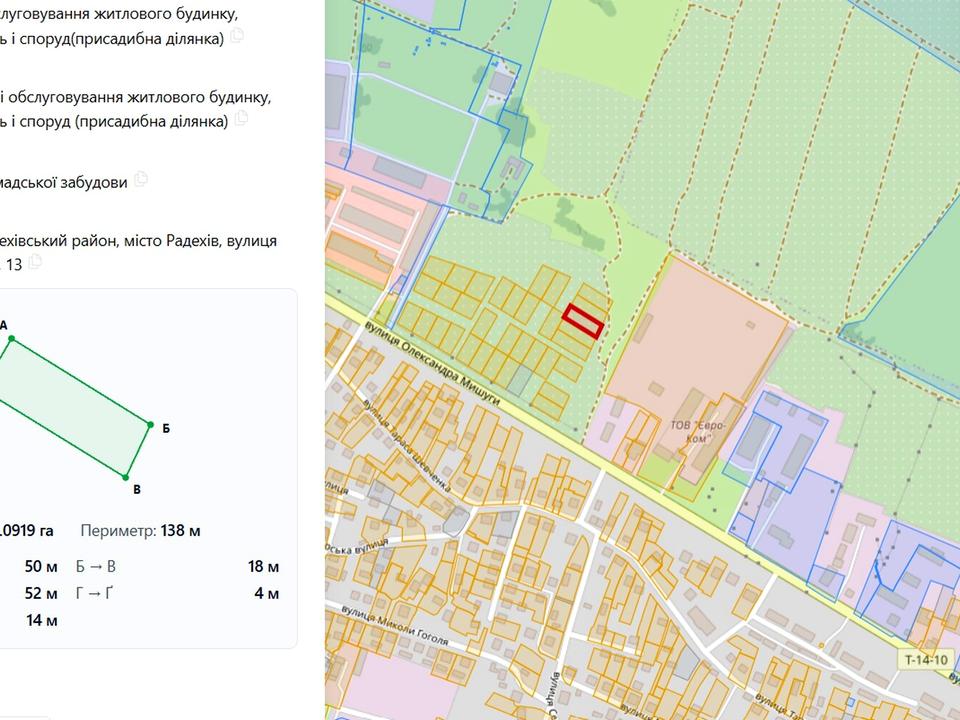Select the red highlighted parcel on the map
The width and height of the screenshot is (960, 720).
583,321
